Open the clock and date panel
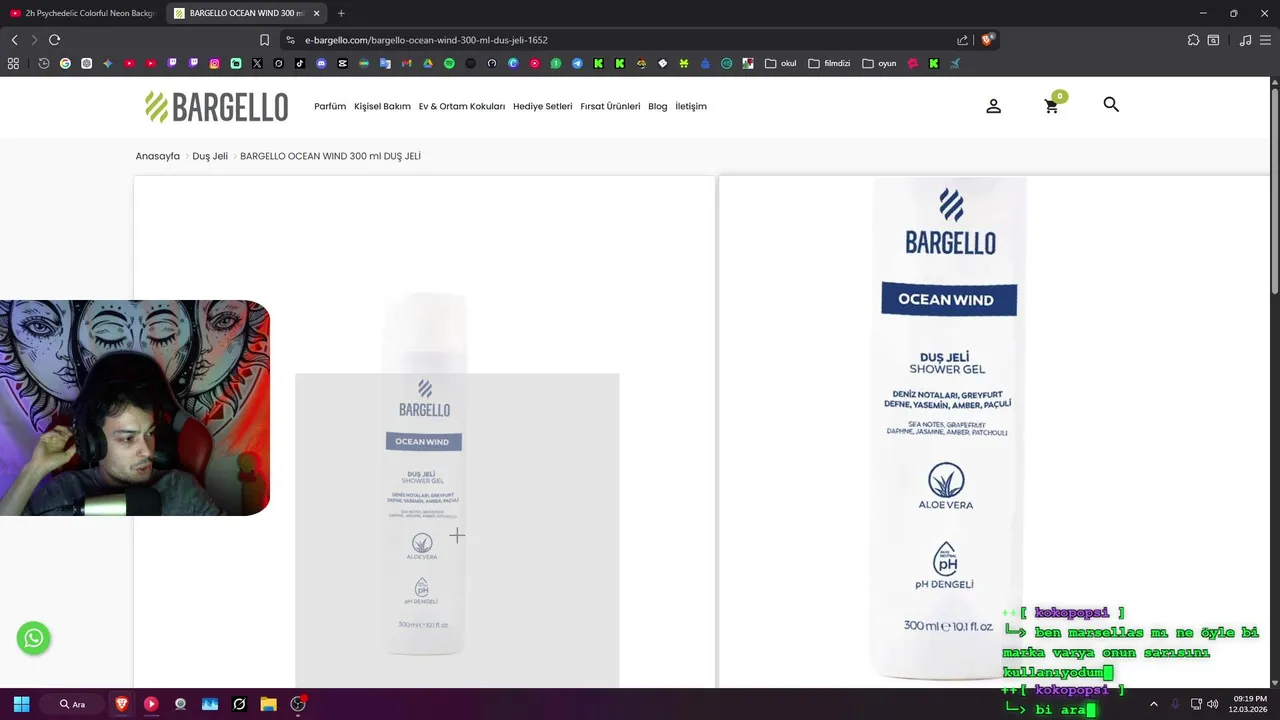 [x=1250, y=704]
